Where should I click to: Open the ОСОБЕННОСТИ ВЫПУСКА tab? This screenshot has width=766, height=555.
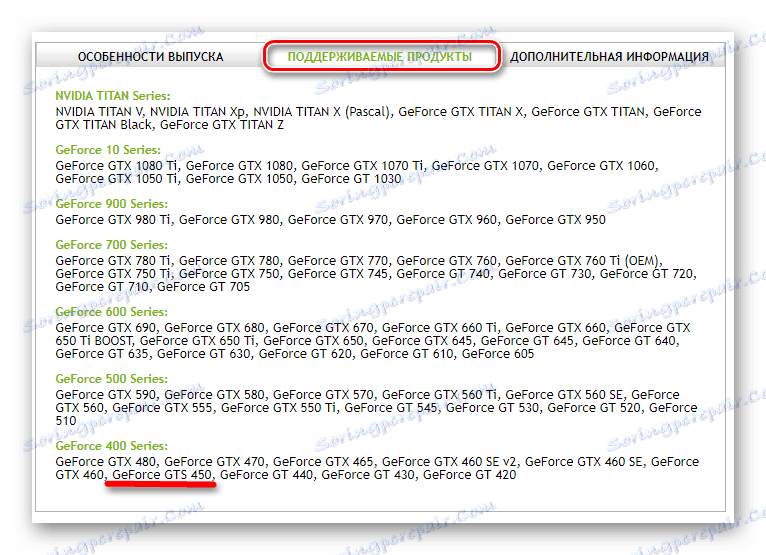[x=150, y=57]
